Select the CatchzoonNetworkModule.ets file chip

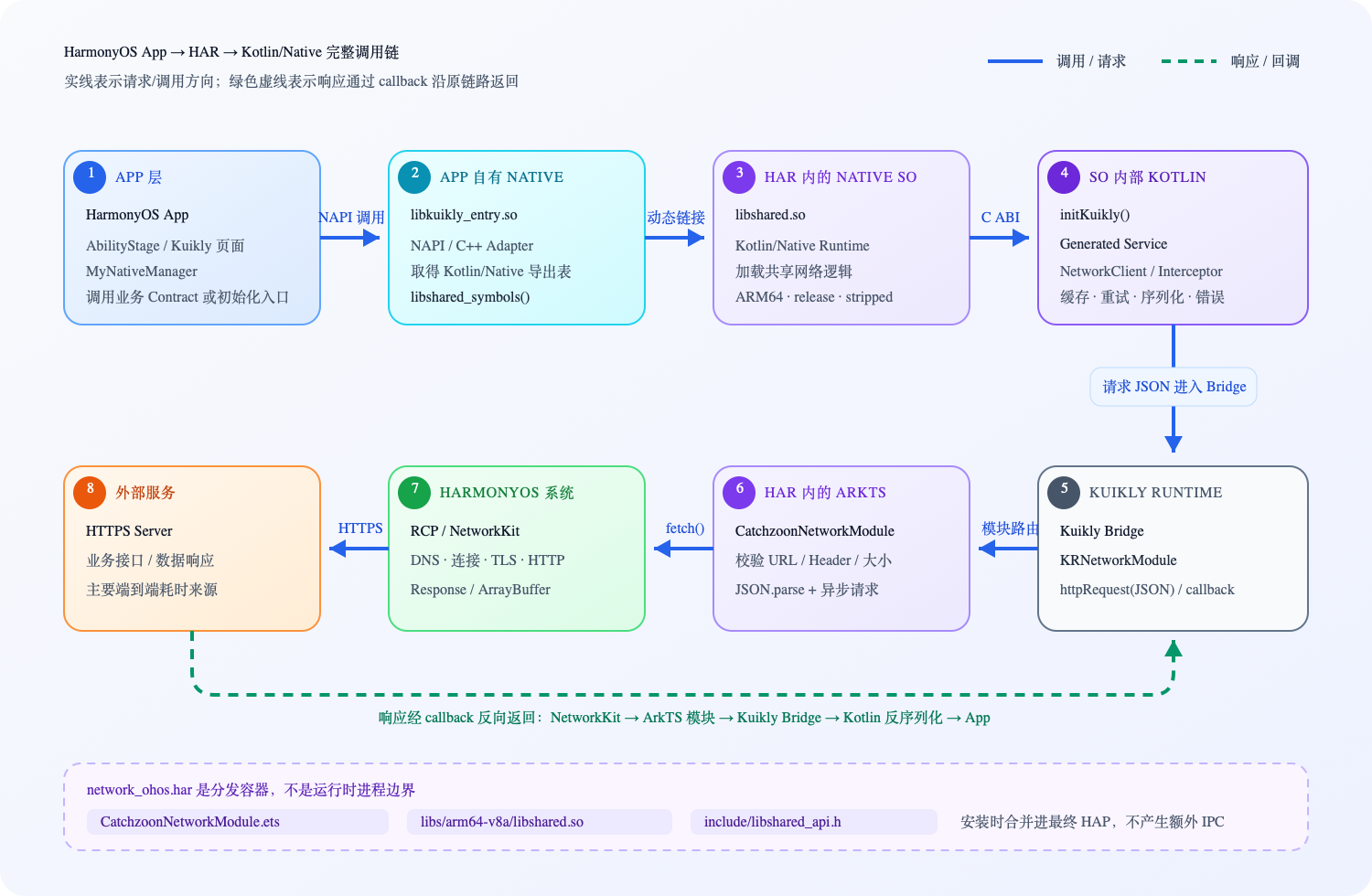click(238, 822)
